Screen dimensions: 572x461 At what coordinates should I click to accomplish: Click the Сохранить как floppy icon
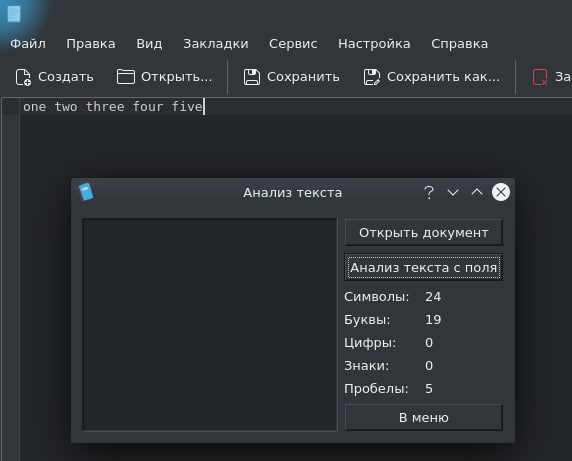click(x=372, y=77)
